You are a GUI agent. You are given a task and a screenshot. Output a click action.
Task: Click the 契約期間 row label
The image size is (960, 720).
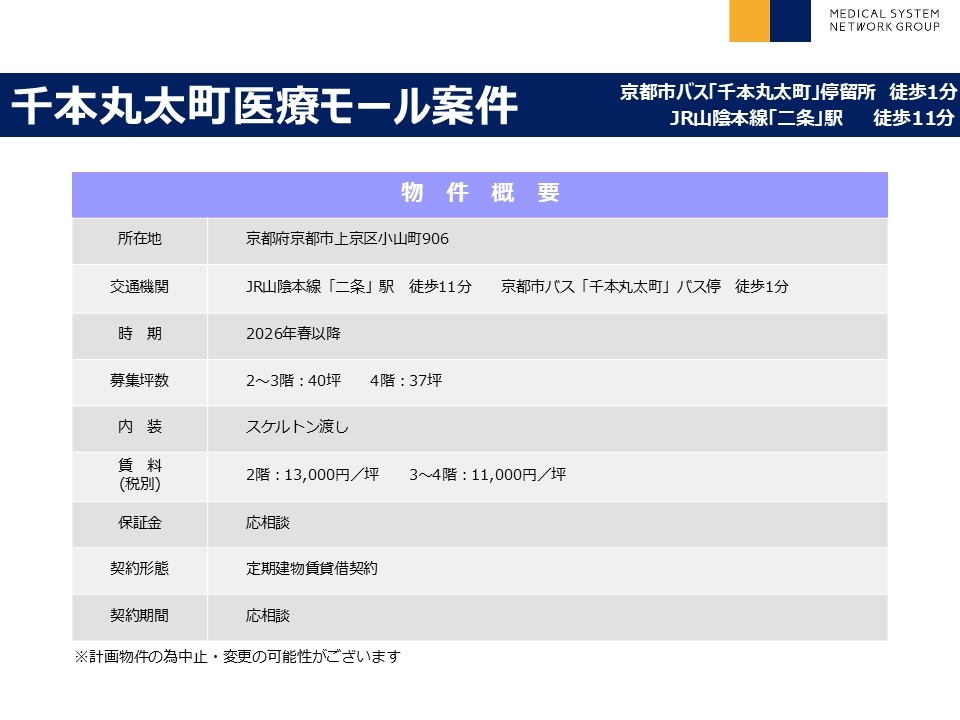[140, 616]
